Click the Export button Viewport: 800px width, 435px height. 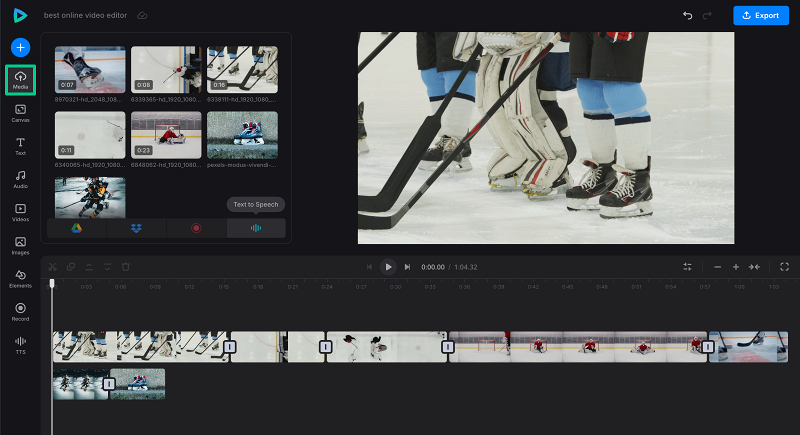pos(761,15)
